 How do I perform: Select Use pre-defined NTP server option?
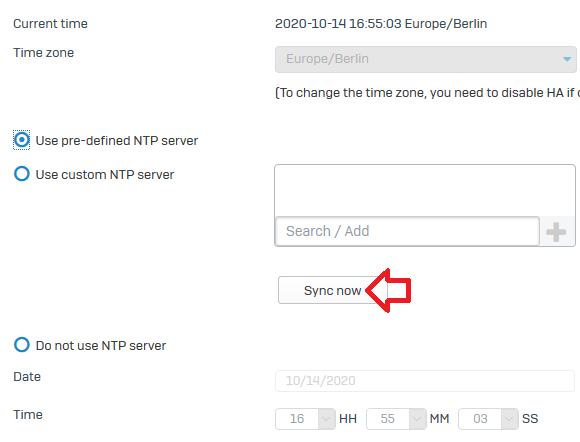click(21, 140)
